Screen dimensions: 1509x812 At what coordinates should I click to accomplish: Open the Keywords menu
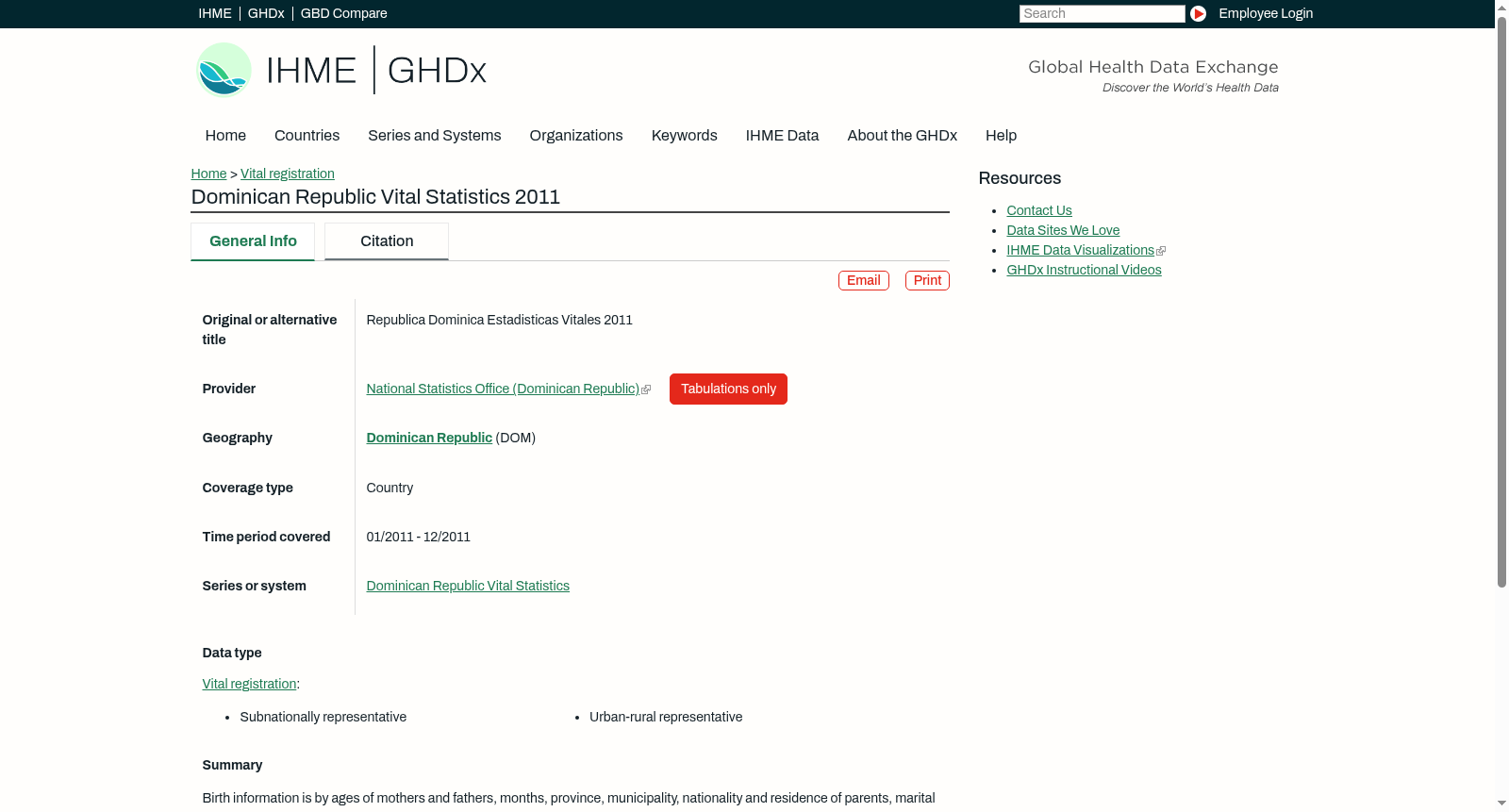[x=684, y=136]
